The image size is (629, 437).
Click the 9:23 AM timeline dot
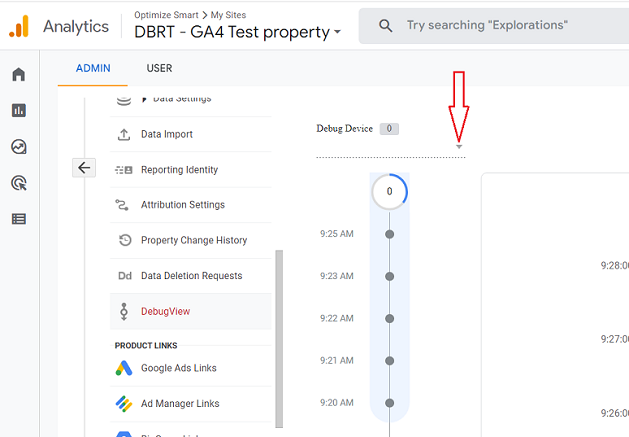coord(390,276)
